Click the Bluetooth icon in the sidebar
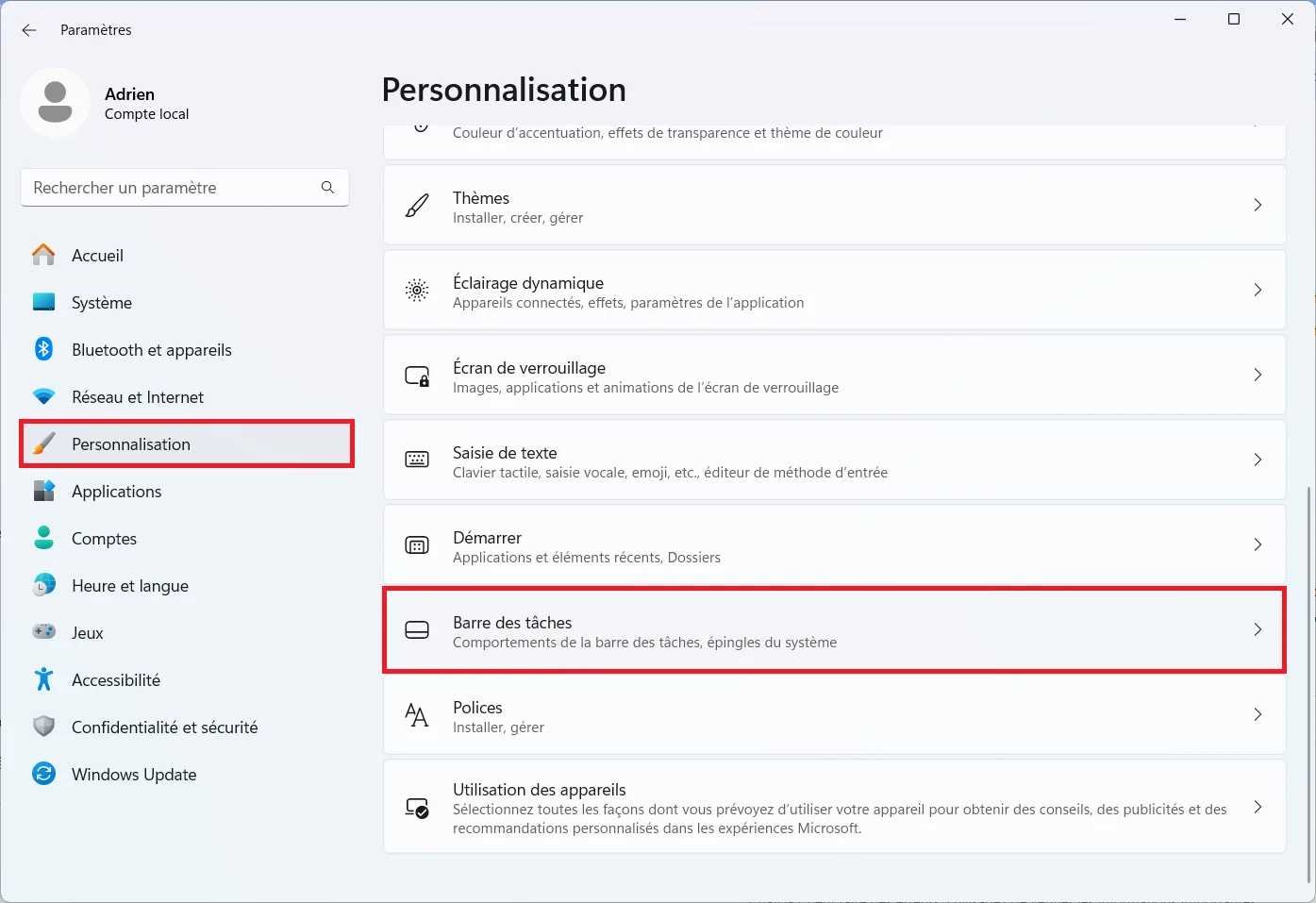Image resolution: width=1316 pixels, height=903 pixels. pyautogui.click(x=43, y=349)
